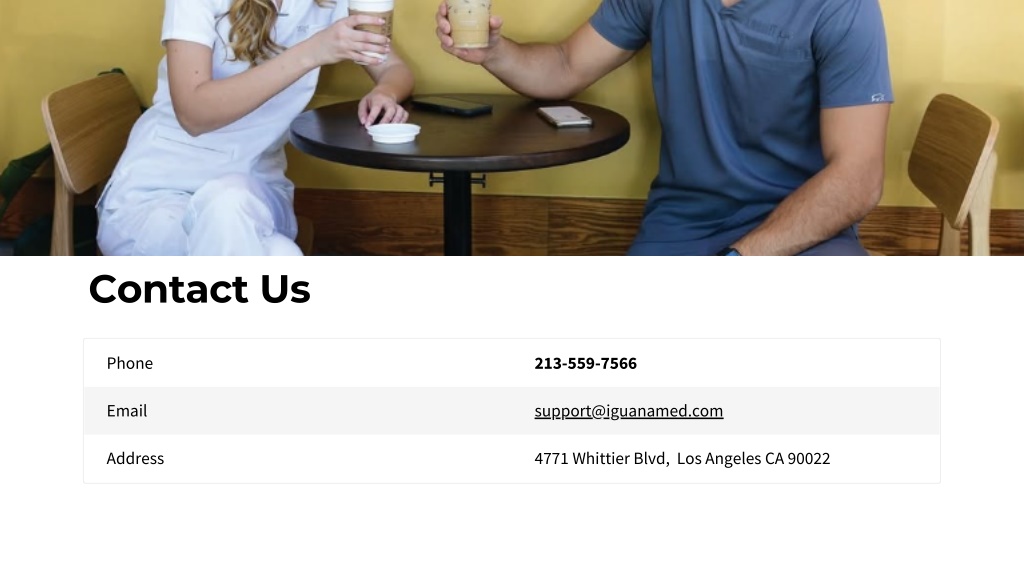This screenshot has width=1024, height=576.
Task: Click the Contact Us heading
Action: point(200,289)
